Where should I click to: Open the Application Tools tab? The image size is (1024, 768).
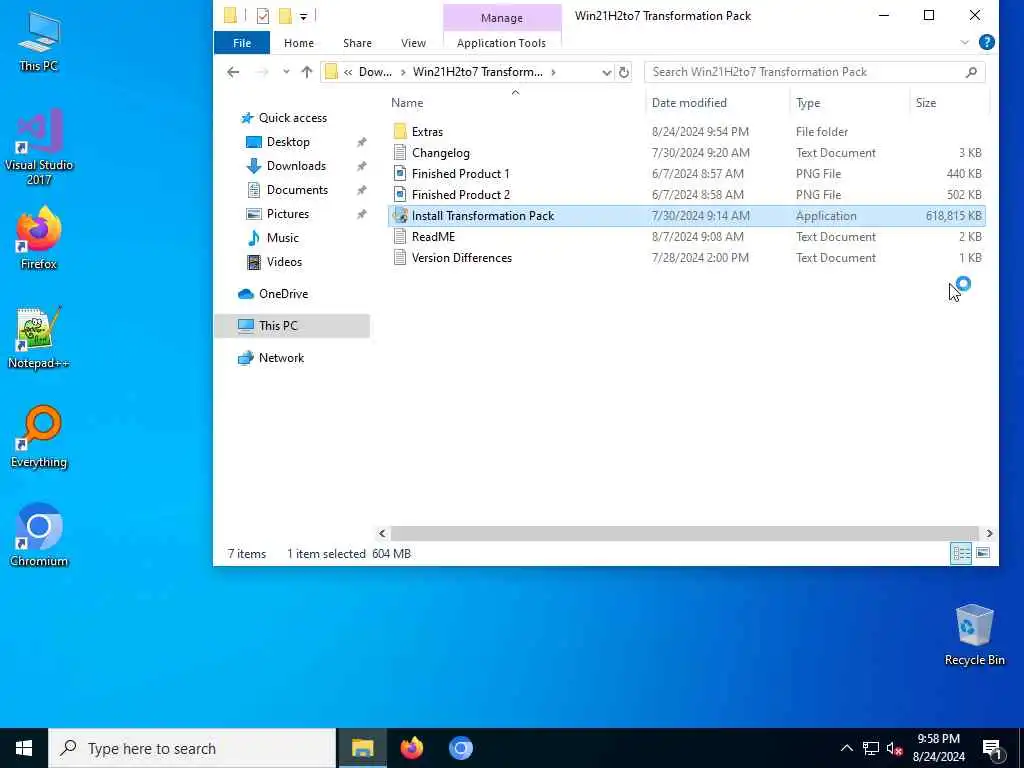[502, 43]
